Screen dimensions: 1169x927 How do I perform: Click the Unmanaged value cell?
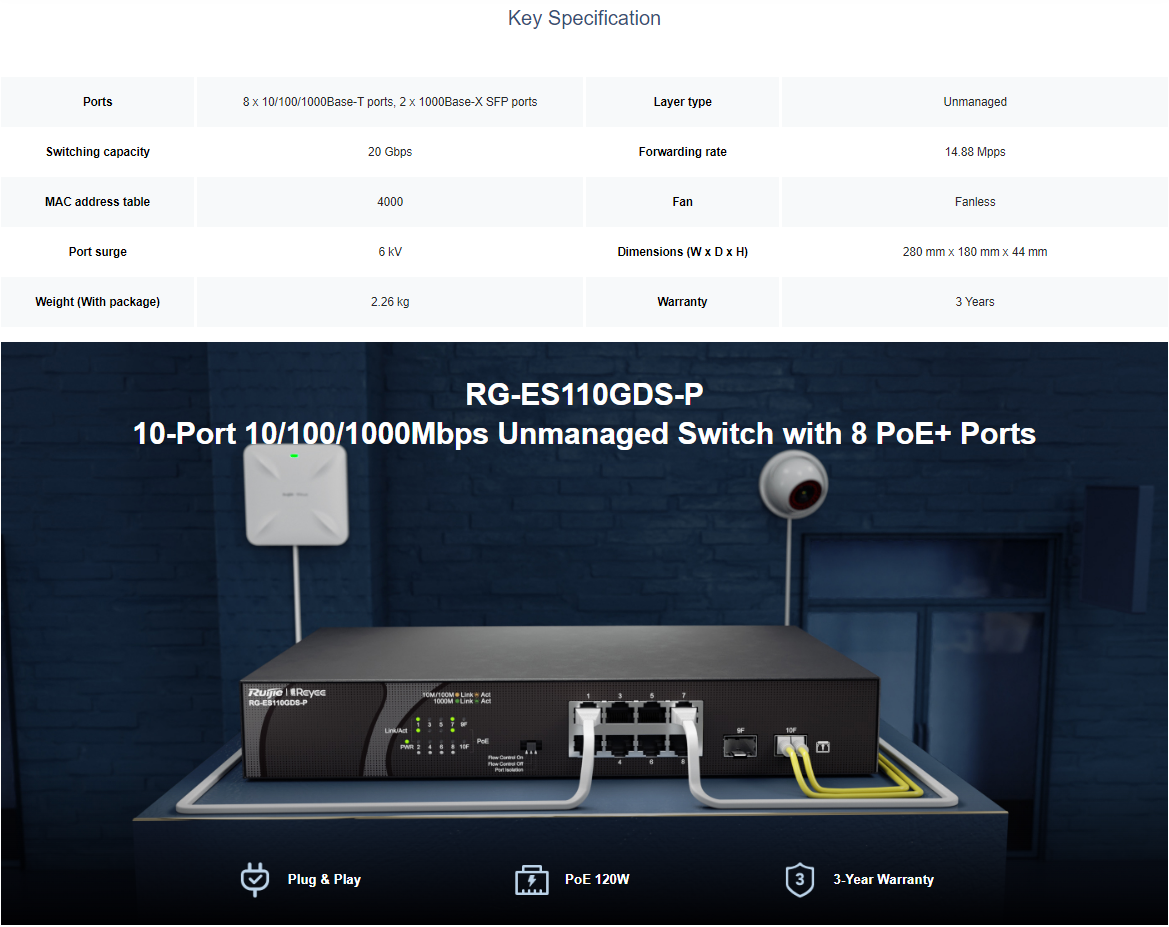pyautogui.click(x=975, y=101)
